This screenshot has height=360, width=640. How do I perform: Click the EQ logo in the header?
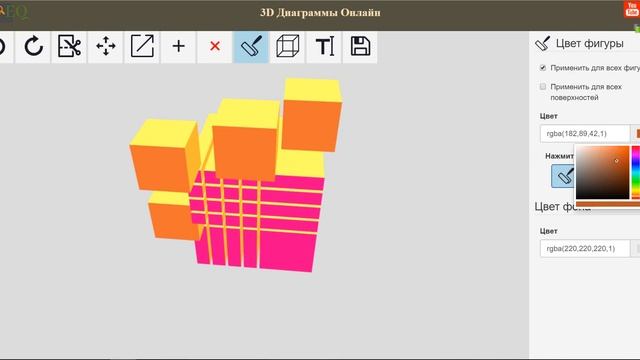click(14, 12)
